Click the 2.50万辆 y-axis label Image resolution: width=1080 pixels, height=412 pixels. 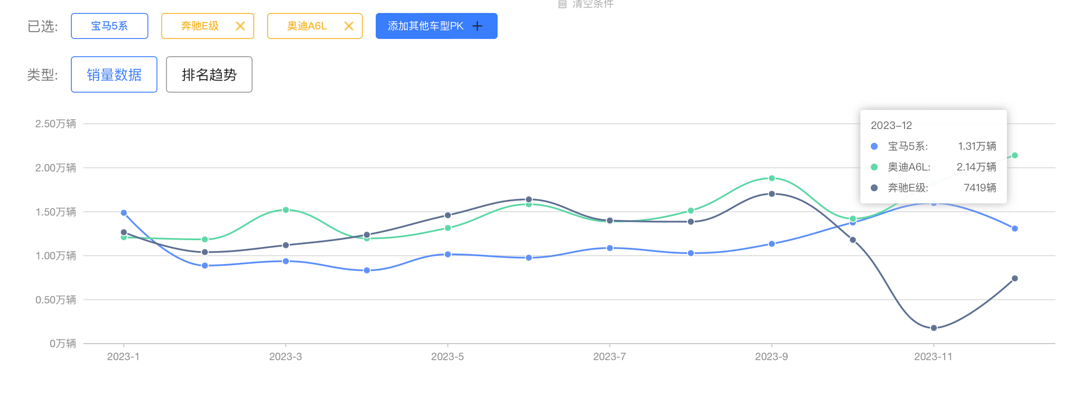tap(56, 123)
